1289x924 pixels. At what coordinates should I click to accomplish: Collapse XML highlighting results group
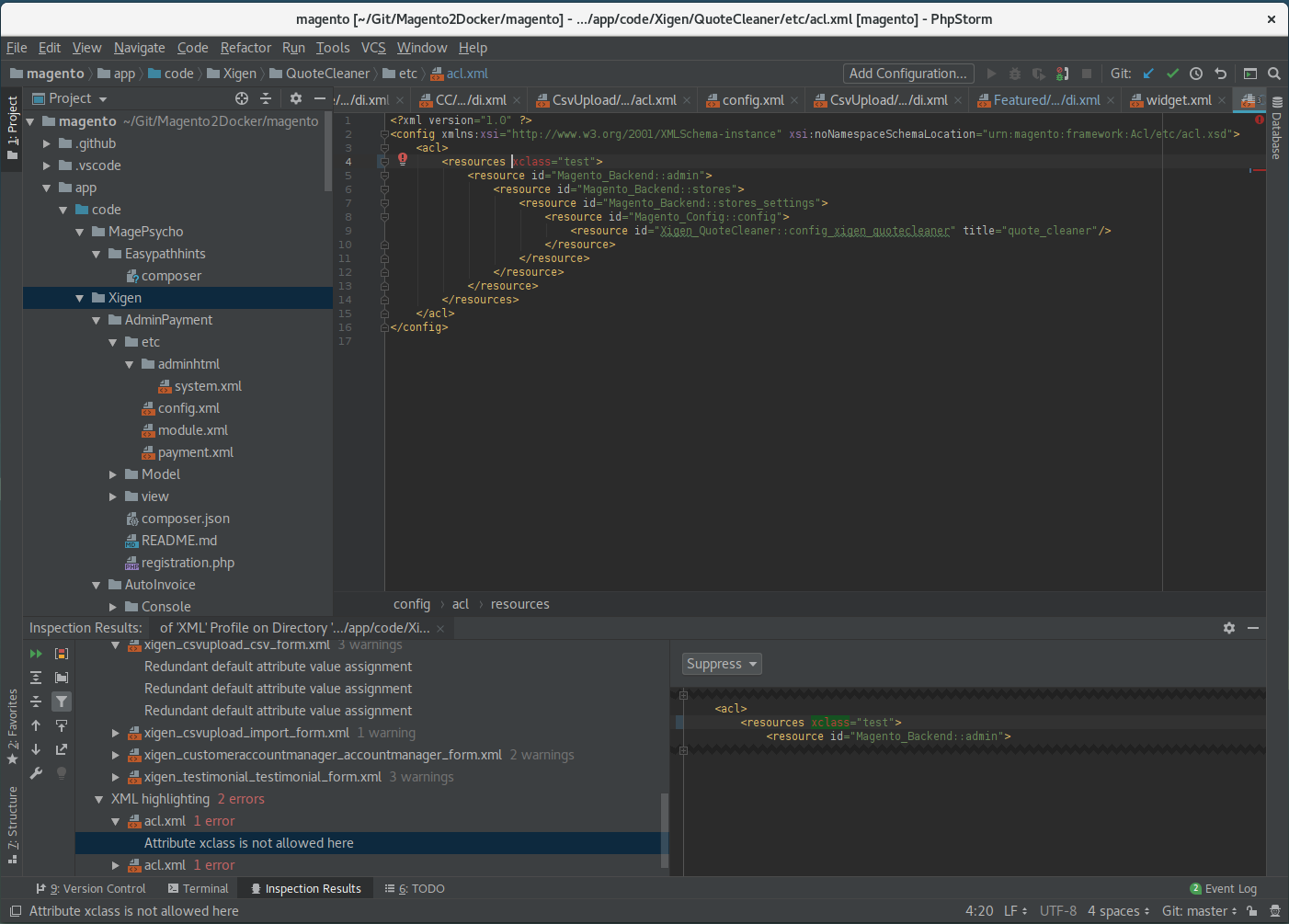click(98, 799)
